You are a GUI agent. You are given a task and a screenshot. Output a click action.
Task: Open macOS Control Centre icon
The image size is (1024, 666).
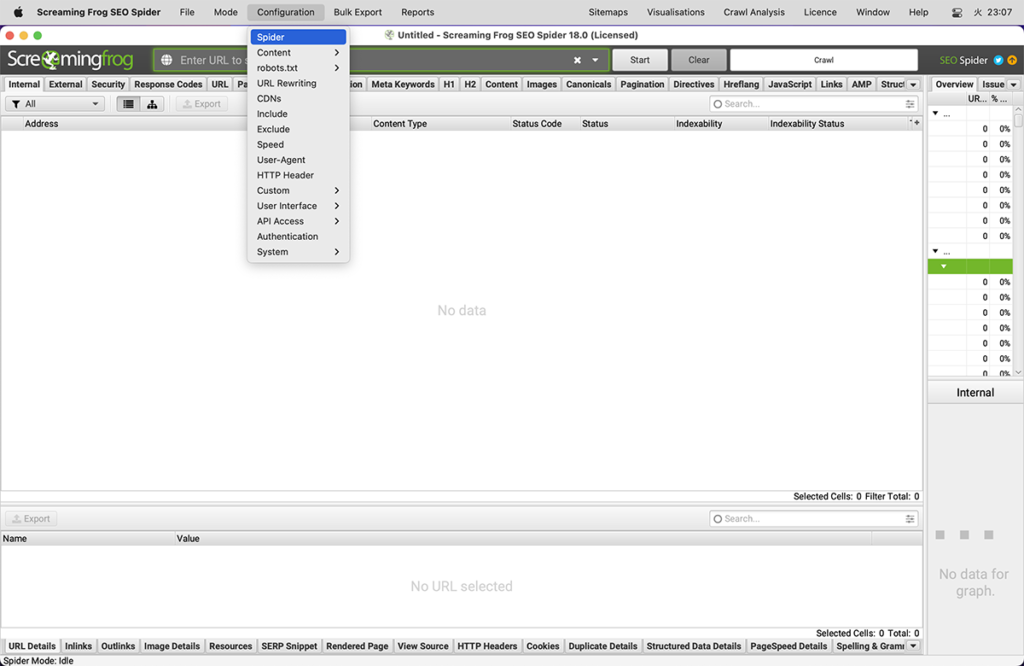point(957,12)
